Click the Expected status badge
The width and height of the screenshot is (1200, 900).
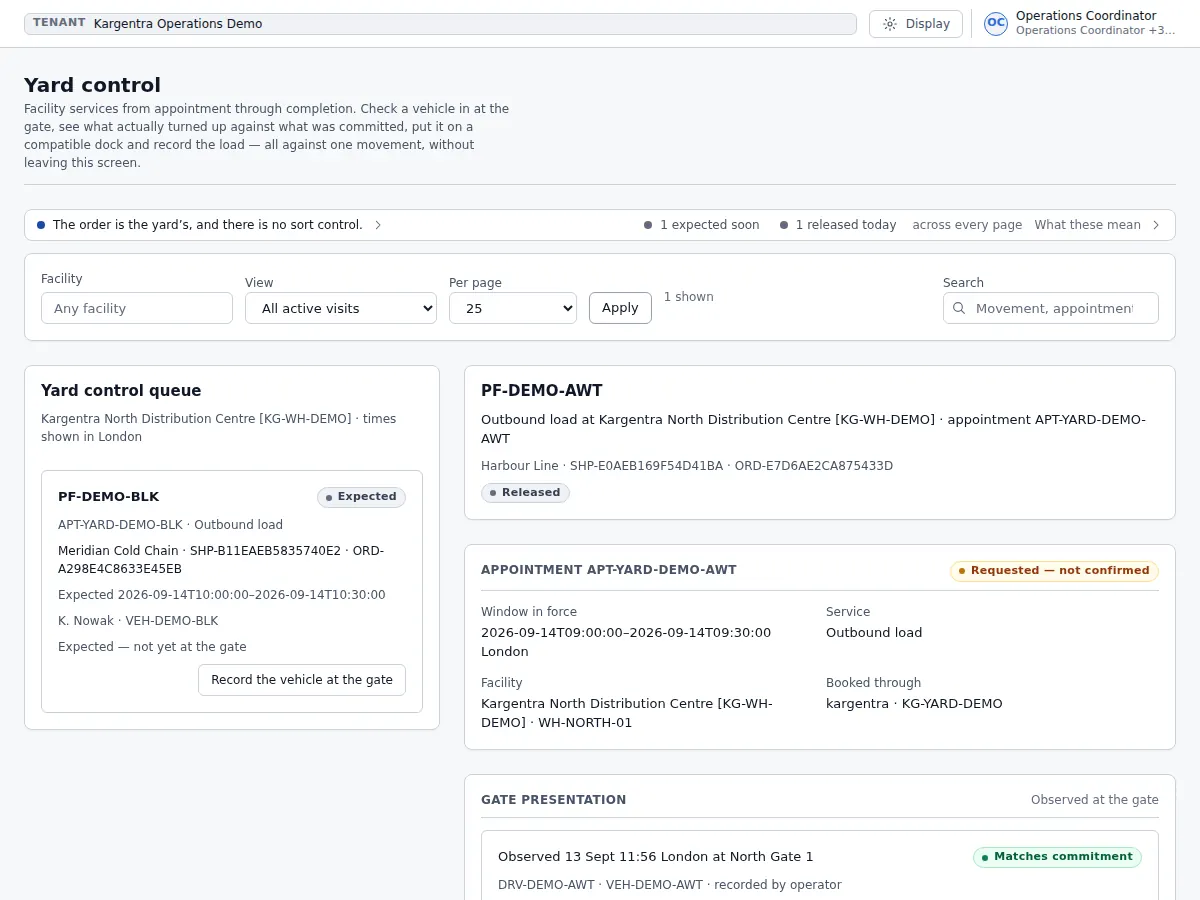(x=361, y=497)
